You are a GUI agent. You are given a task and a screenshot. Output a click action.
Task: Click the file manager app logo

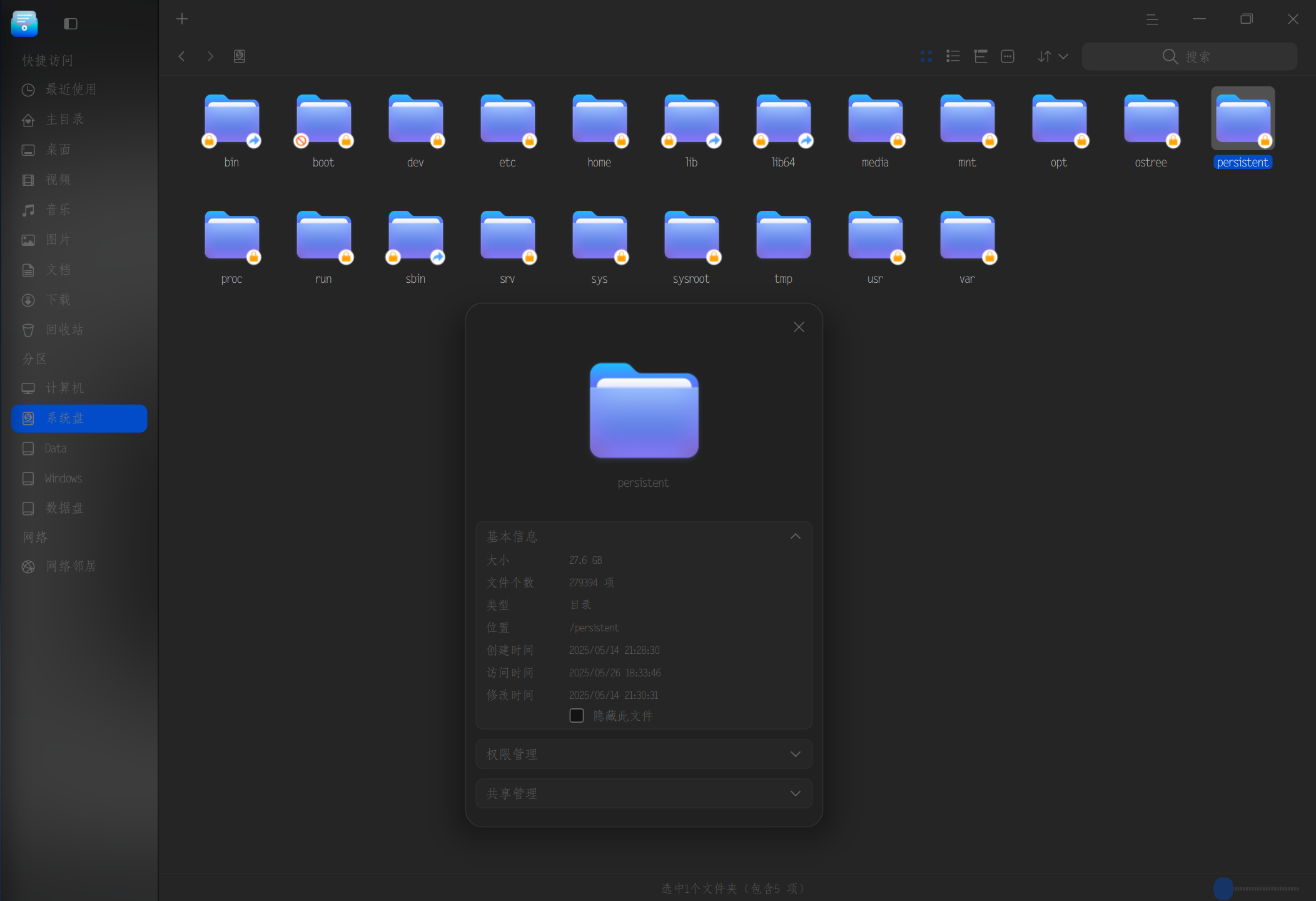(x=24, y=24)
